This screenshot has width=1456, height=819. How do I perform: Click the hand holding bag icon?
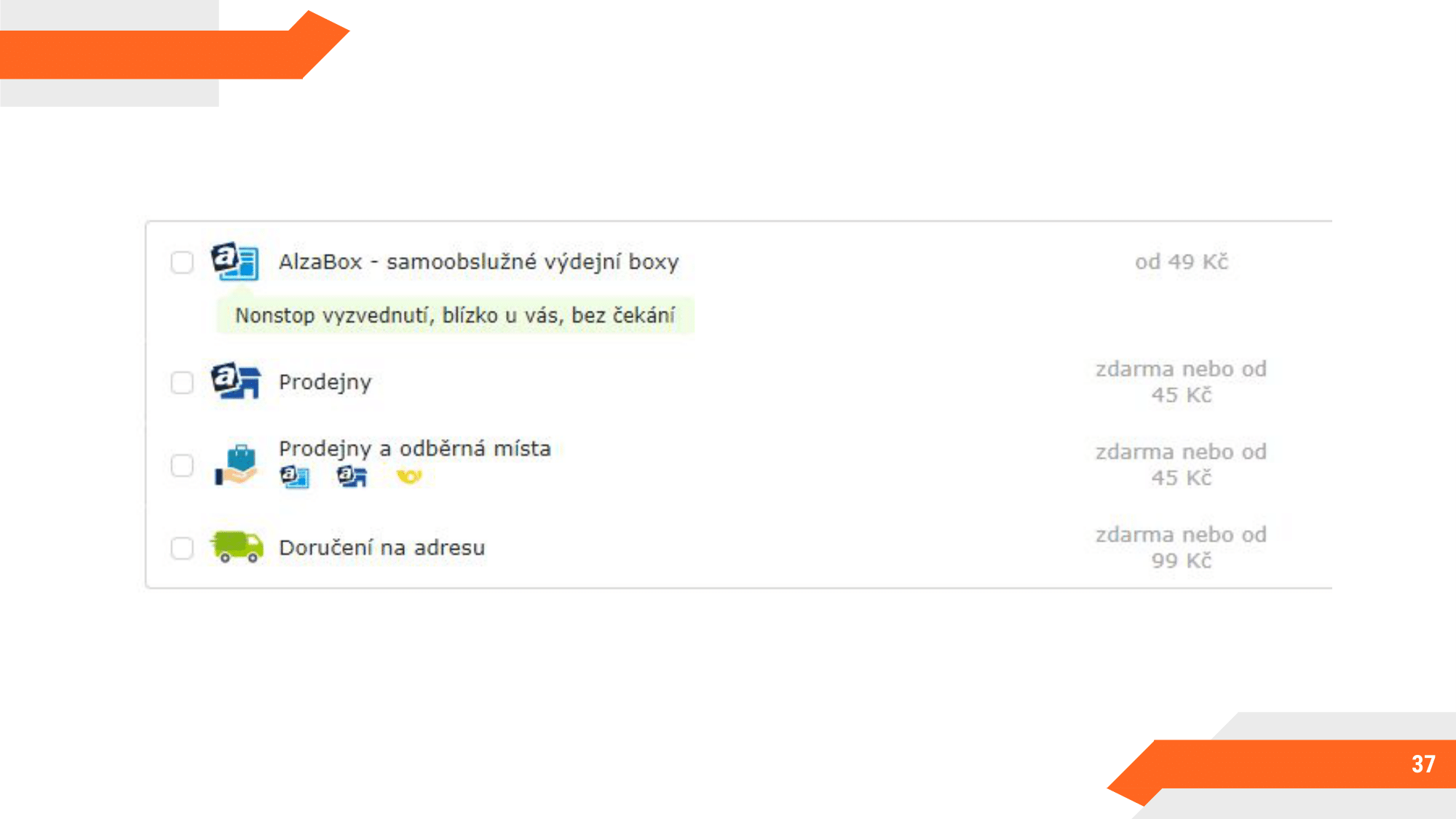point(236,464)
